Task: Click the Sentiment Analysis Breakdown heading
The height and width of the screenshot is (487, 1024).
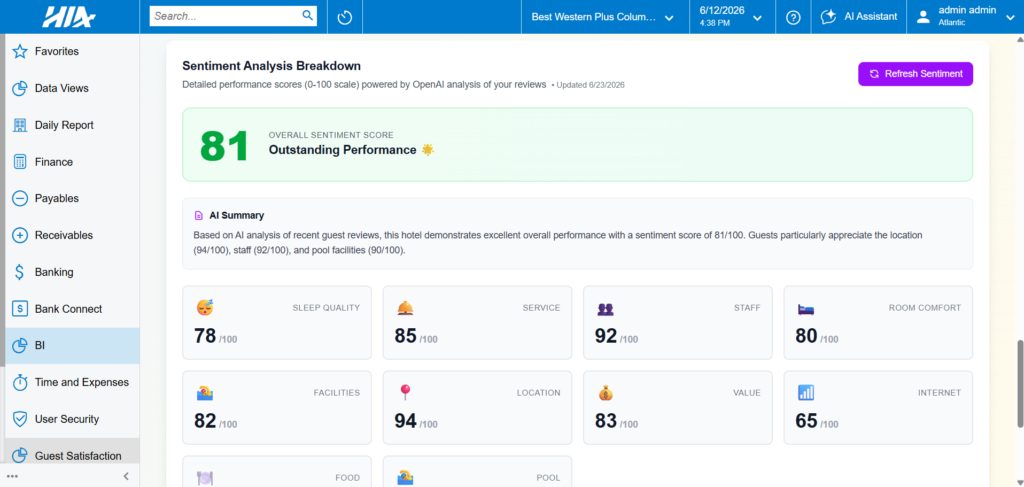Action: [x=272, y=66]
